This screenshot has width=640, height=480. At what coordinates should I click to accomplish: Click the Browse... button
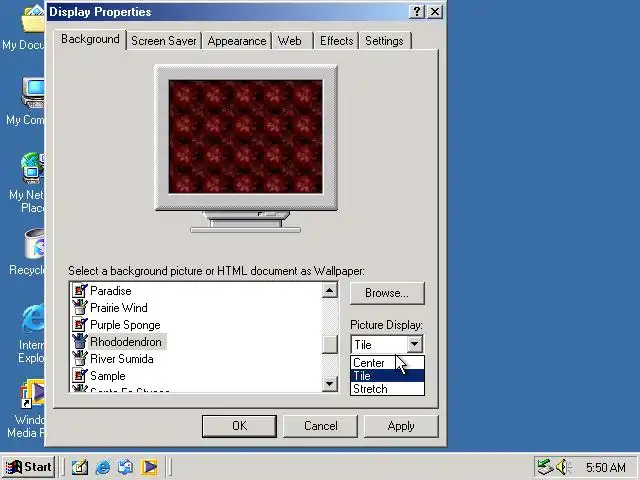387,293
